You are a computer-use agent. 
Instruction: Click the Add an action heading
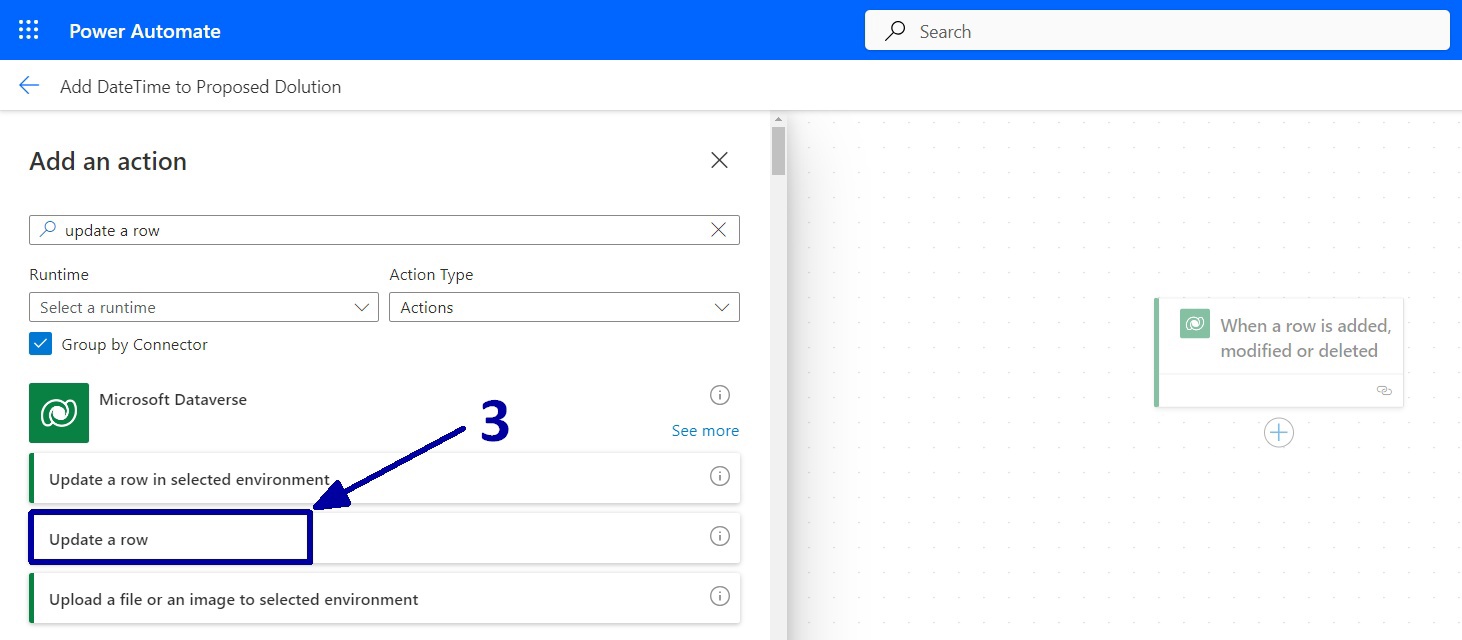pos(108,161)
